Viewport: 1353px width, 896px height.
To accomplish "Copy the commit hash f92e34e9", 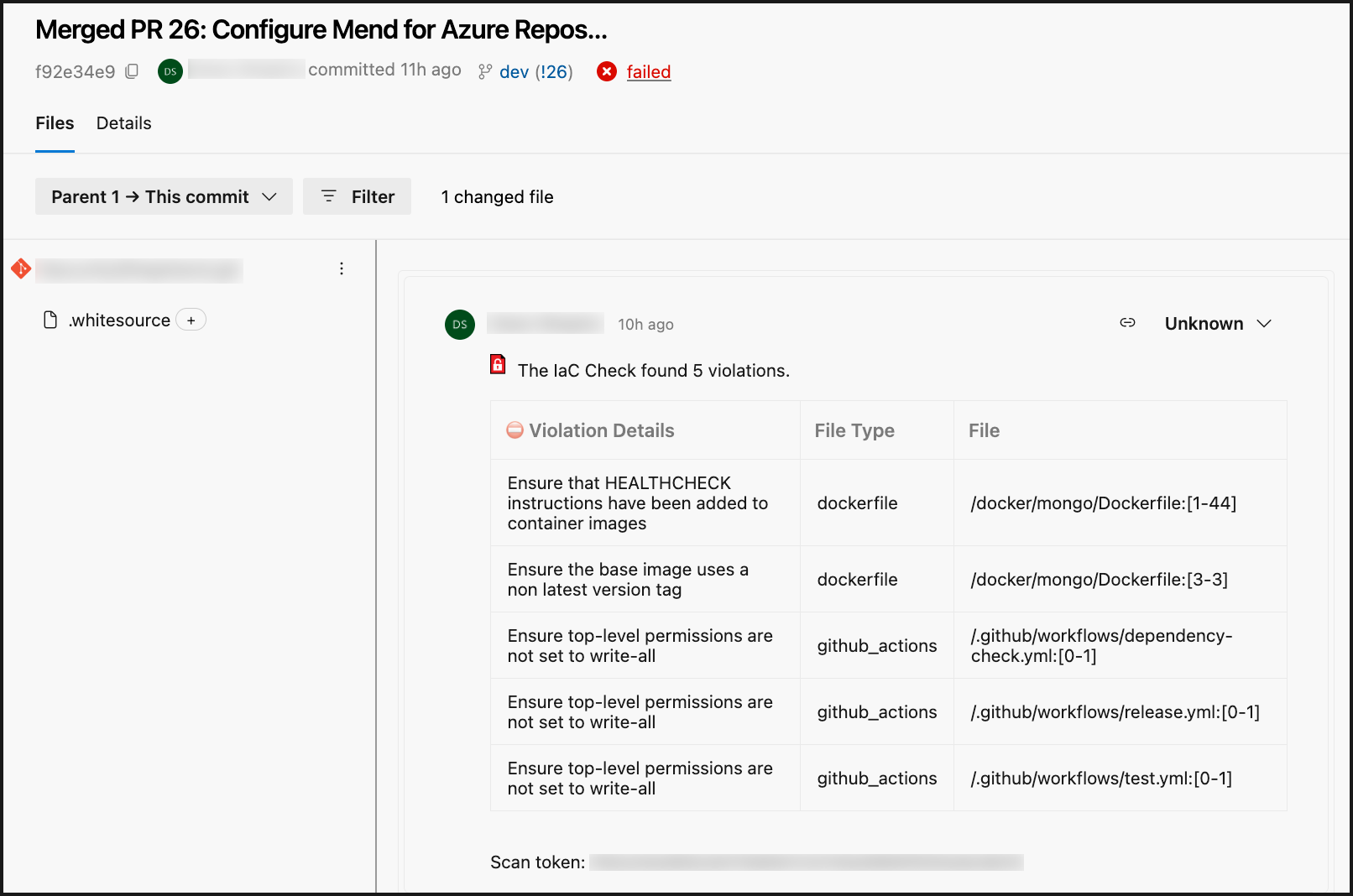I will pos(132,71).
